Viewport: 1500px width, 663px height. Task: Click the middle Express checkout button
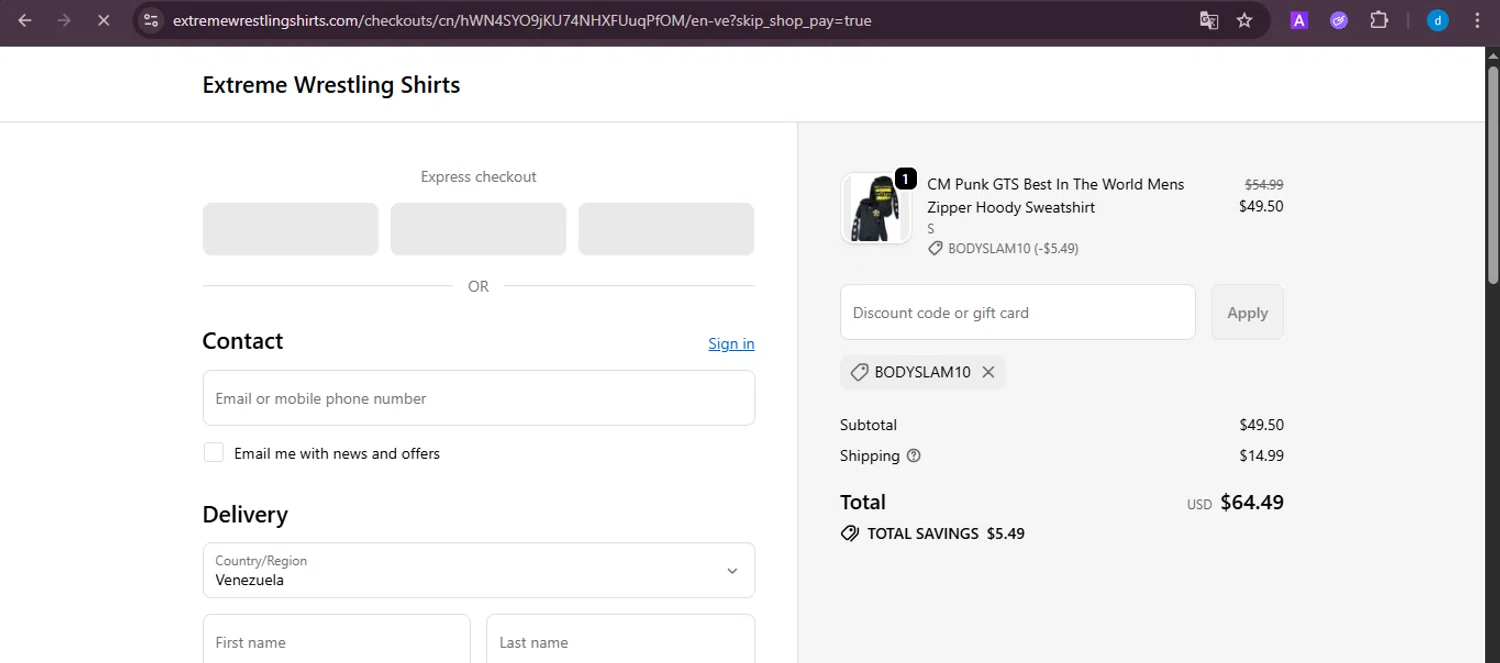(478, 229)
